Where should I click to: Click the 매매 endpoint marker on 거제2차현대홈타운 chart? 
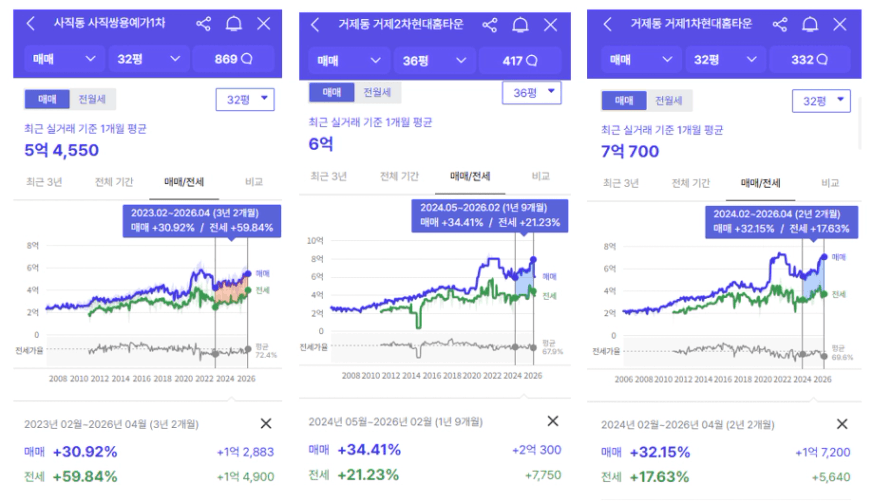tap(533, 260)
